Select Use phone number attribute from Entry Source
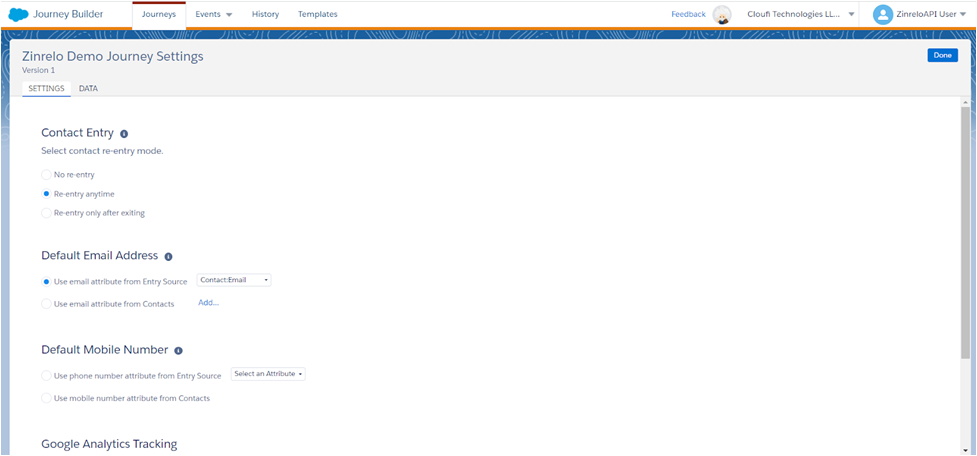The width and height of the screenshot is (977, 456). pos(46,376)
